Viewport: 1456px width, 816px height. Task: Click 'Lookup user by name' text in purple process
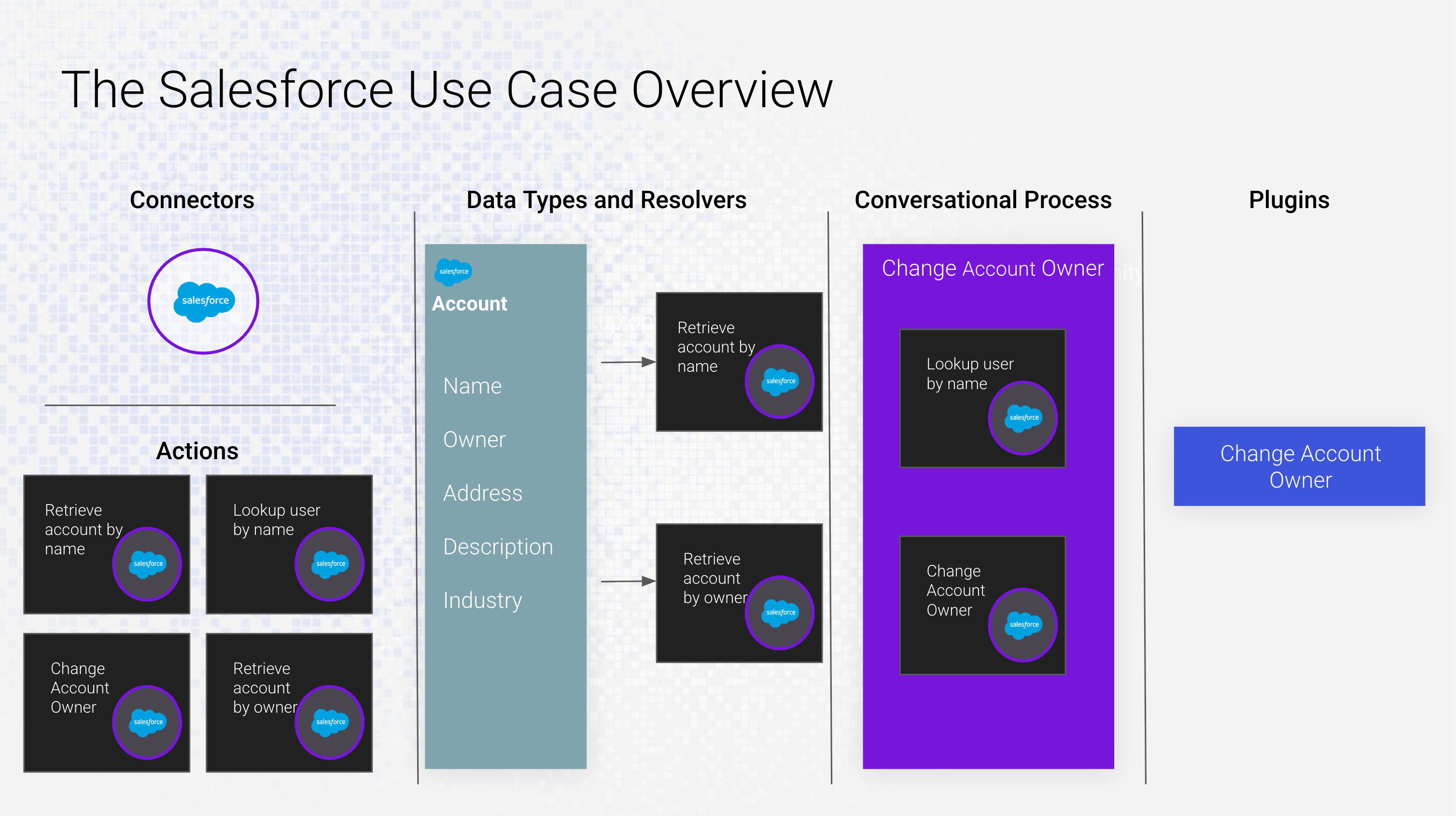970,373
